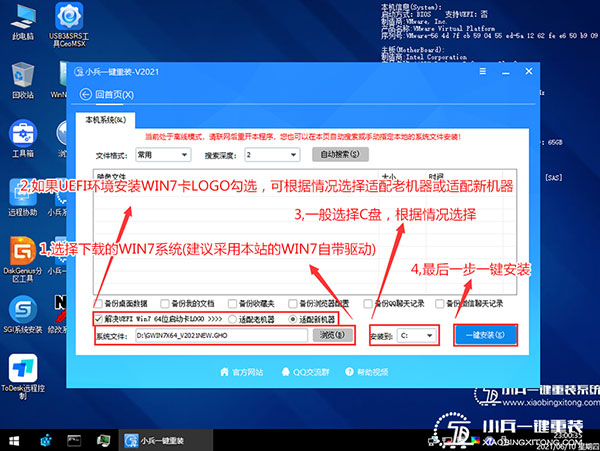Click the 系统文件 path input field
Viewport: 600px width, 451px height.
click(221, 335)
